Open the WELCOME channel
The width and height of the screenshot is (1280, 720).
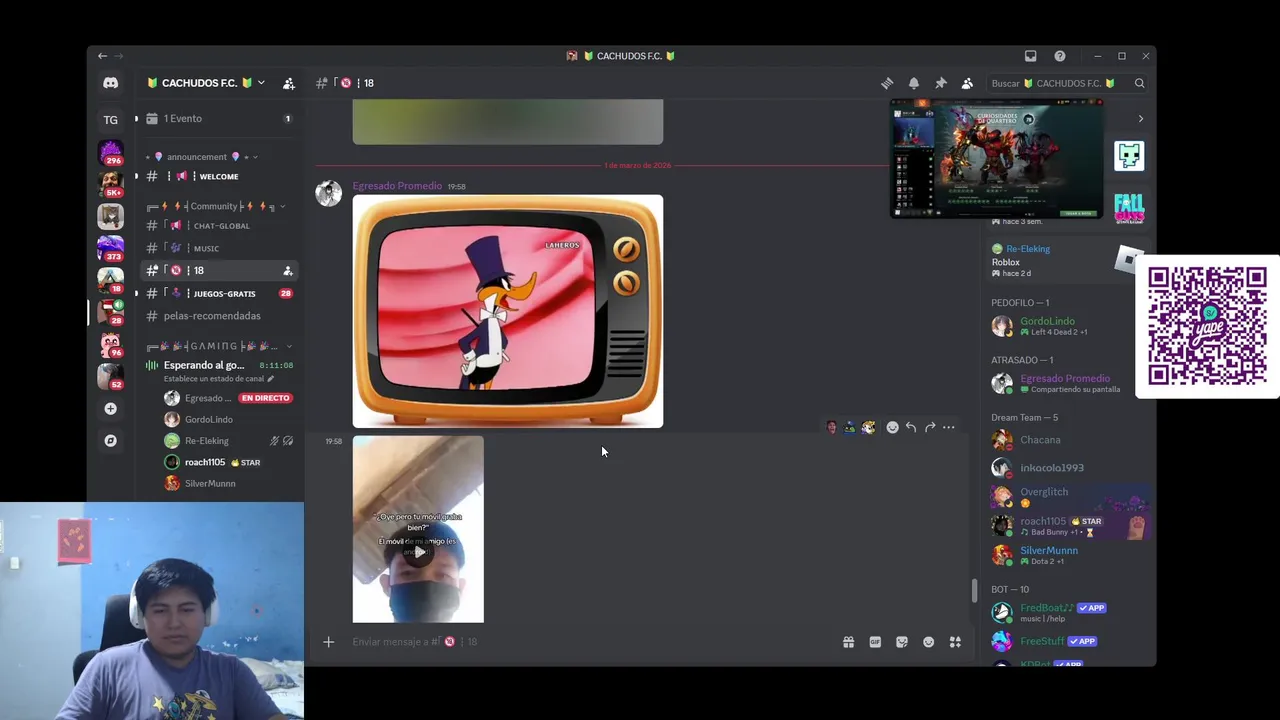pyautogui.click(x=217, y=176)
